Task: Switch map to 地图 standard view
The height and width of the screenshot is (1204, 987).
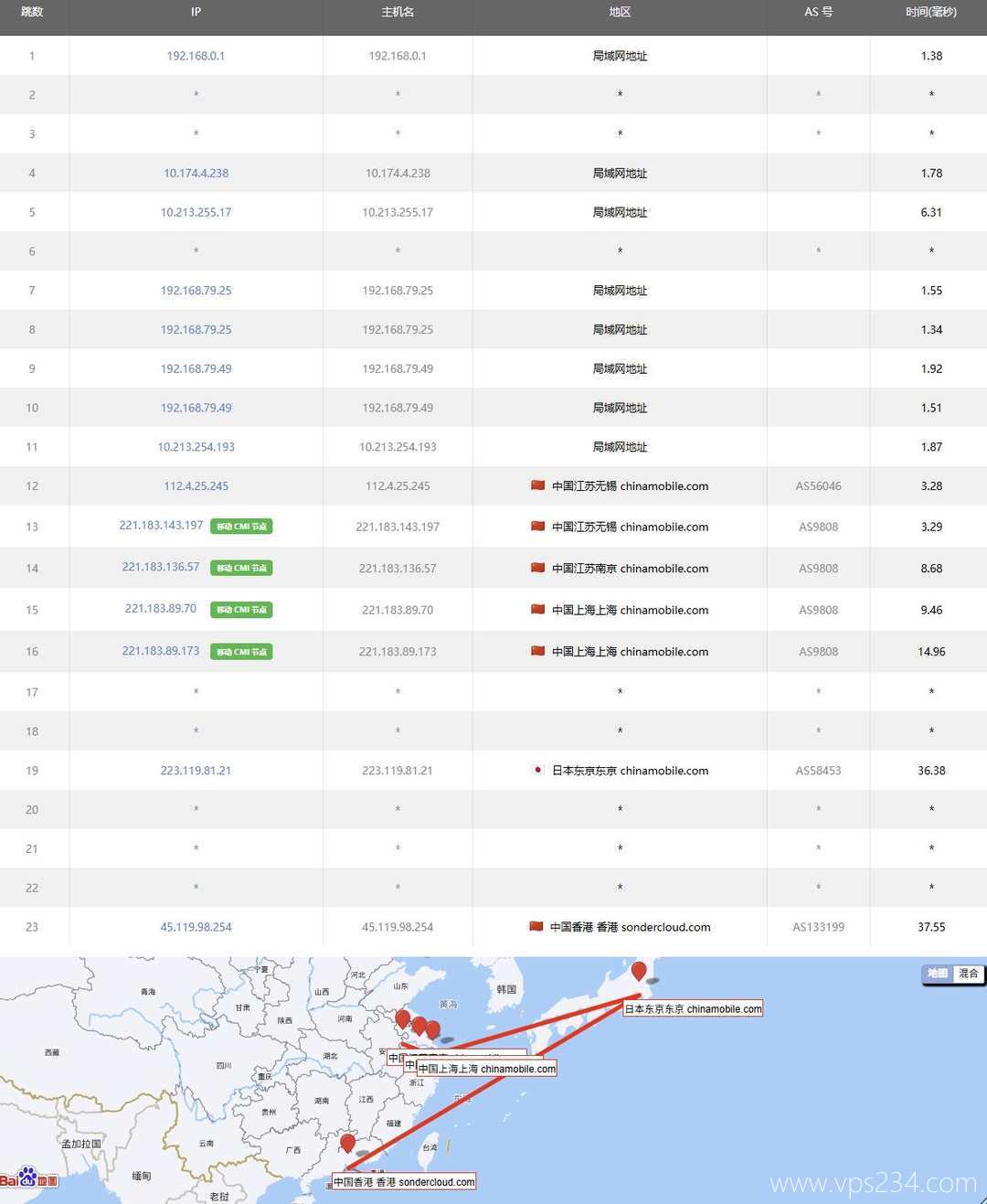Action: tap(938, 974)
